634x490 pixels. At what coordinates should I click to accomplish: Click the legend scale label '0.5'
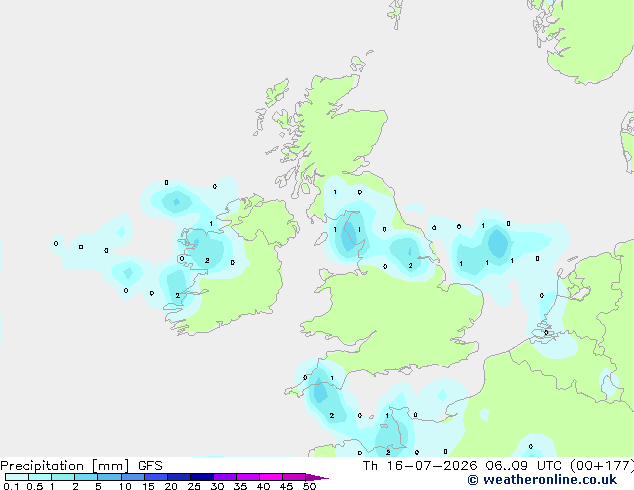(x=35, y=486)
